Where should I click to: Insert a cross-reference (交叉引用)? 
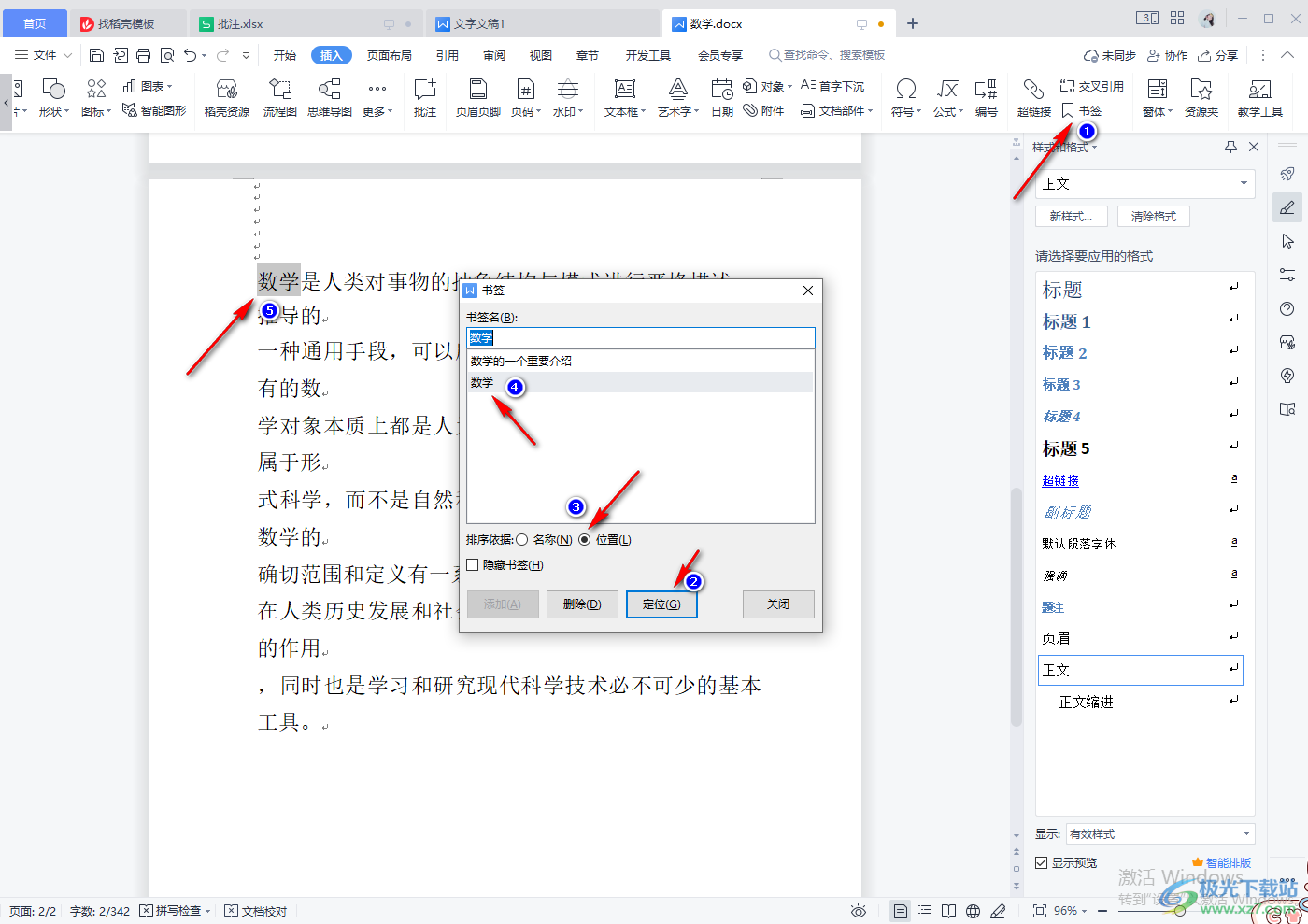tap(1091, 86)
